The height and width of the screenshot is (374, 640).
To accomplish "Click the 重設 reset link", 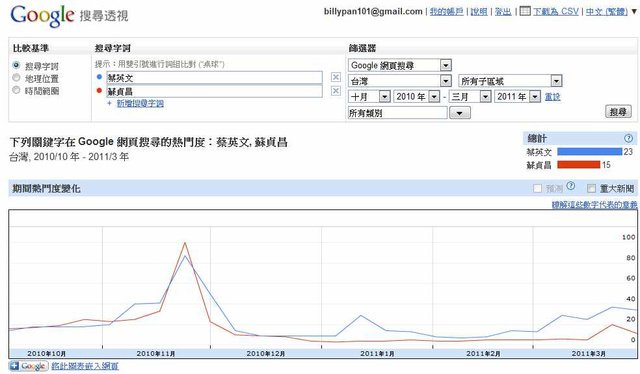I will [552, 97].
